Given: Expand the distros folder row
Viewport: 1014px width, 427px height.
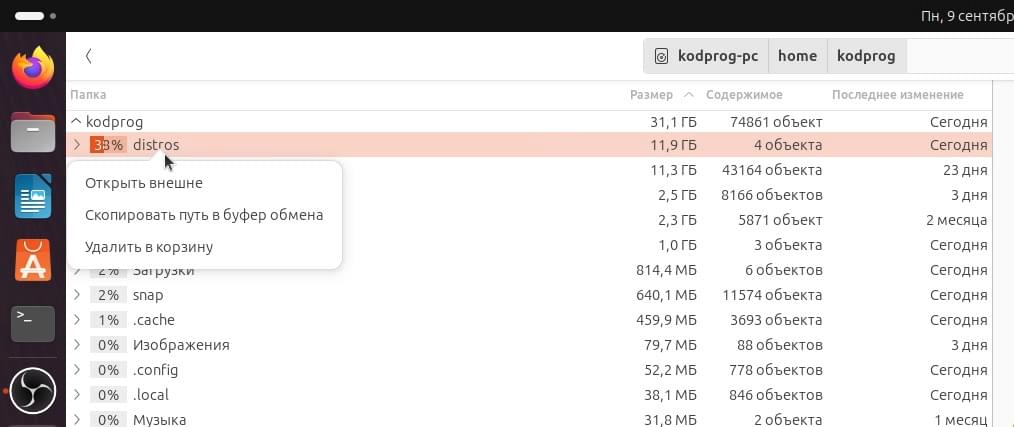Looking at the screenshot, I should click(x=77, y=145).
